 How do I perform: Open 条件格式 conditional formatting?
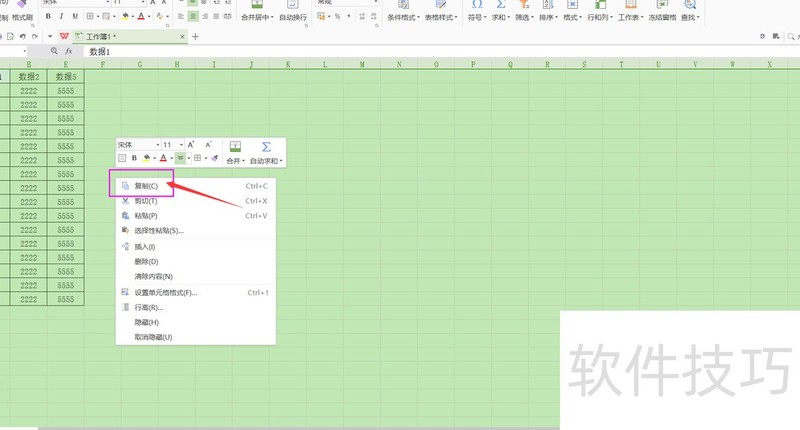(x=403, y=11)
